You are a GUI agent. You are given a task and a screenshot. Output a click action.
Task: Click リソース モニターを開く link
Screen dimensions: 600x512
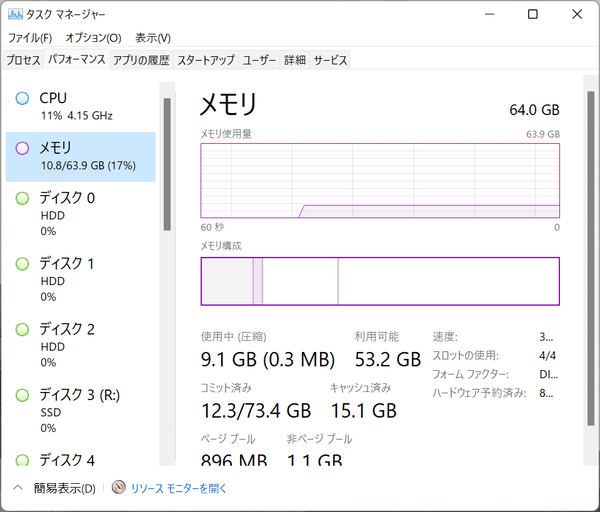point(179,489)
